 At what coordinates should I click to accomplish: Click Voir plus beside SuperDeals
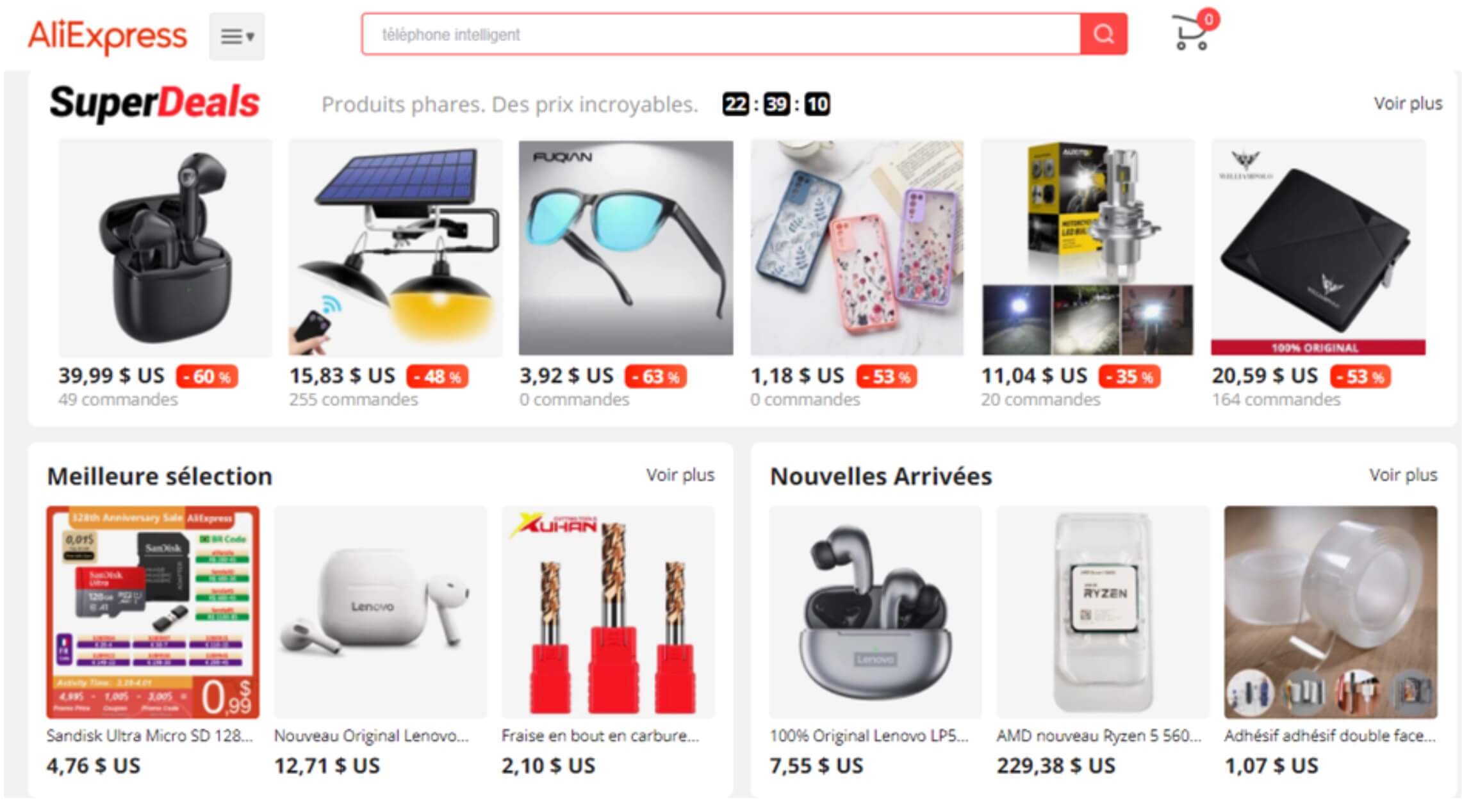point(1408,103)
